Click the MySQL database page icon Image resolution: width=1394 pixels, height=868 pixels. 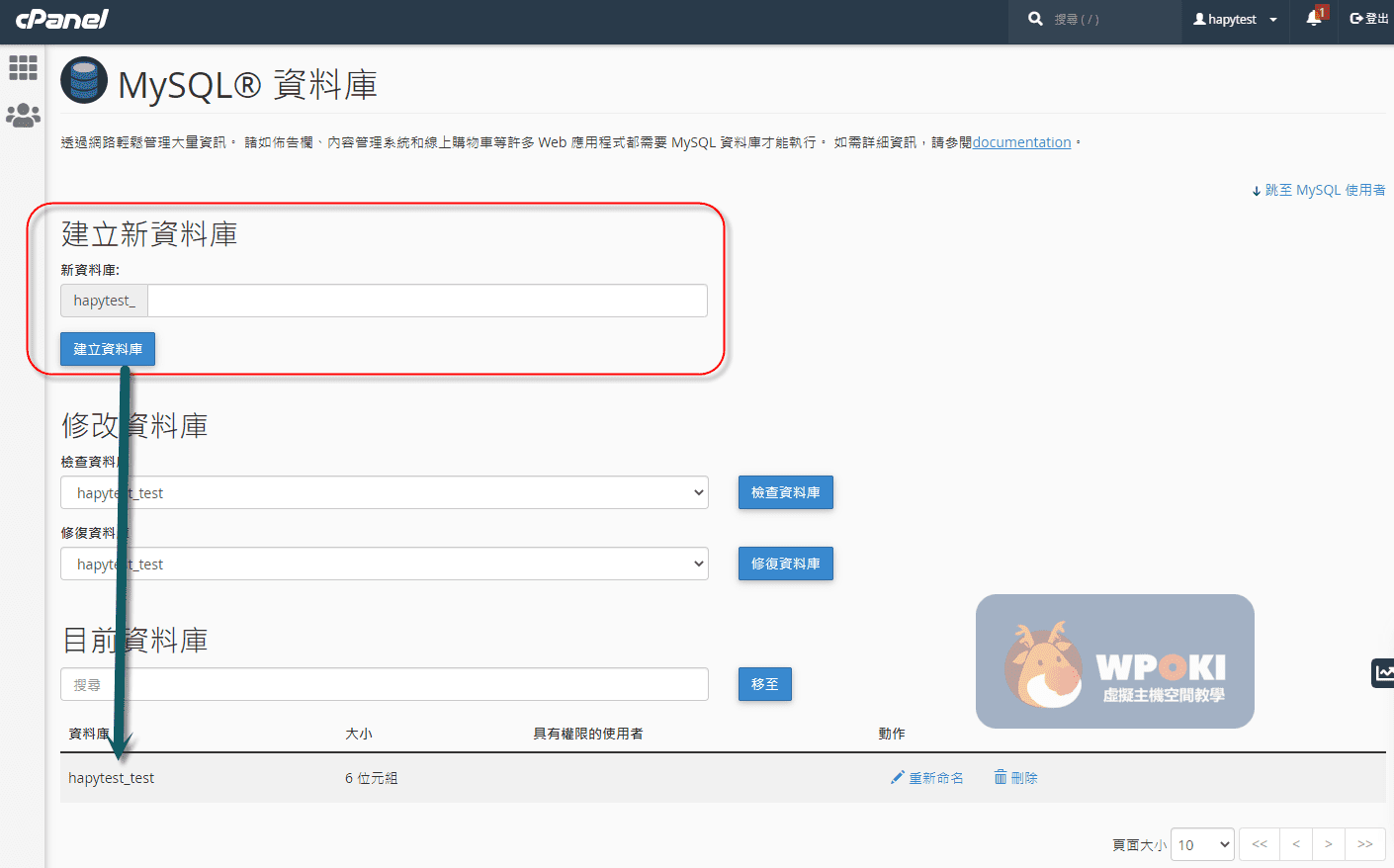pyautogui.click(x=84, y=81)
